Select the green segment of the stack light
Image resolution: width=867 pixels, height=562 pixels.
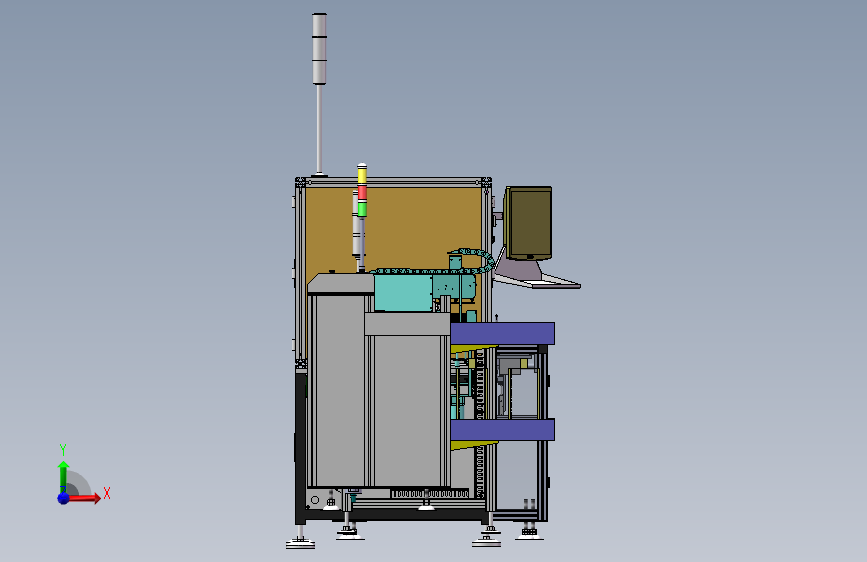362,209
